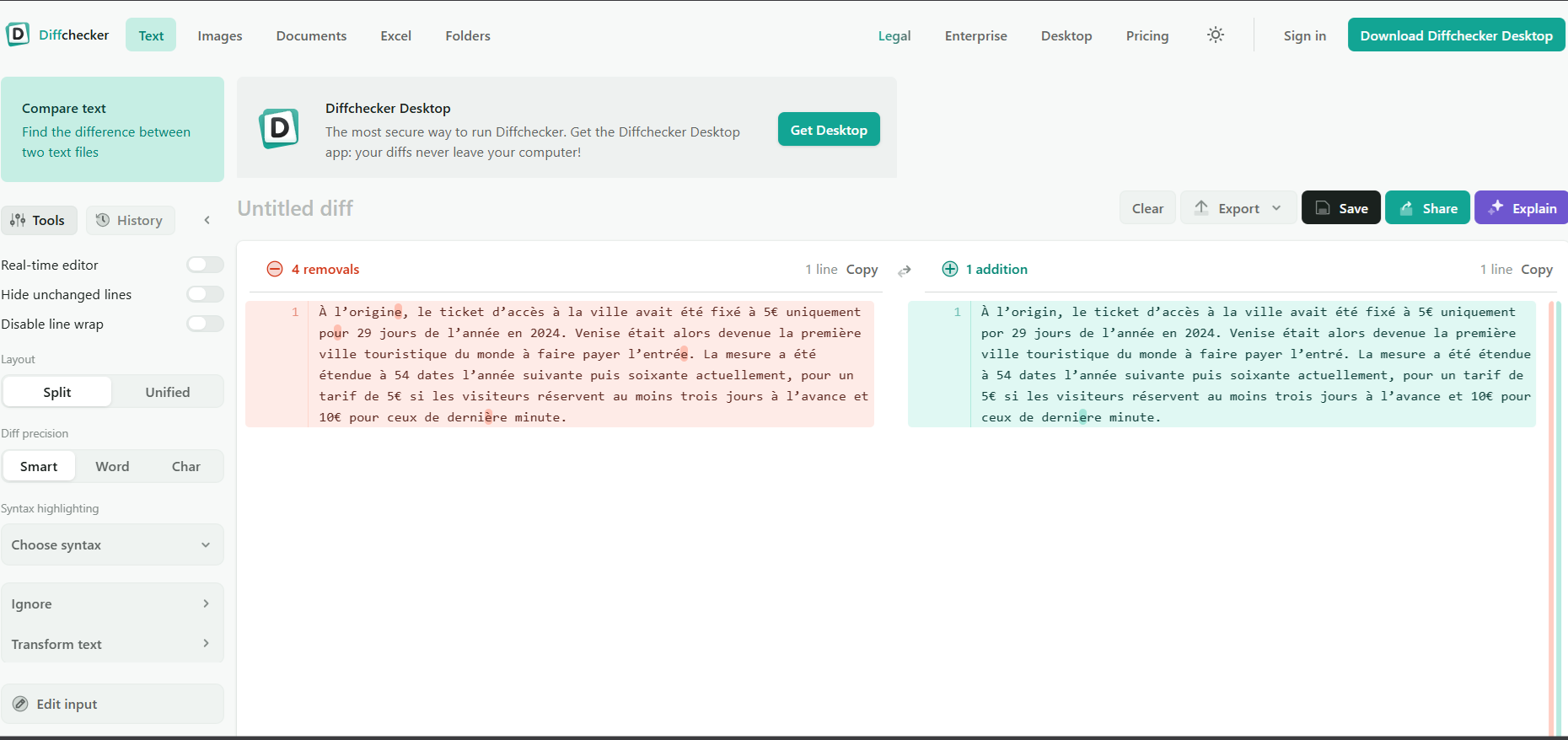
Task: Click the green plus addition icon
Action: pyautogui.click(x=950, y=269)
